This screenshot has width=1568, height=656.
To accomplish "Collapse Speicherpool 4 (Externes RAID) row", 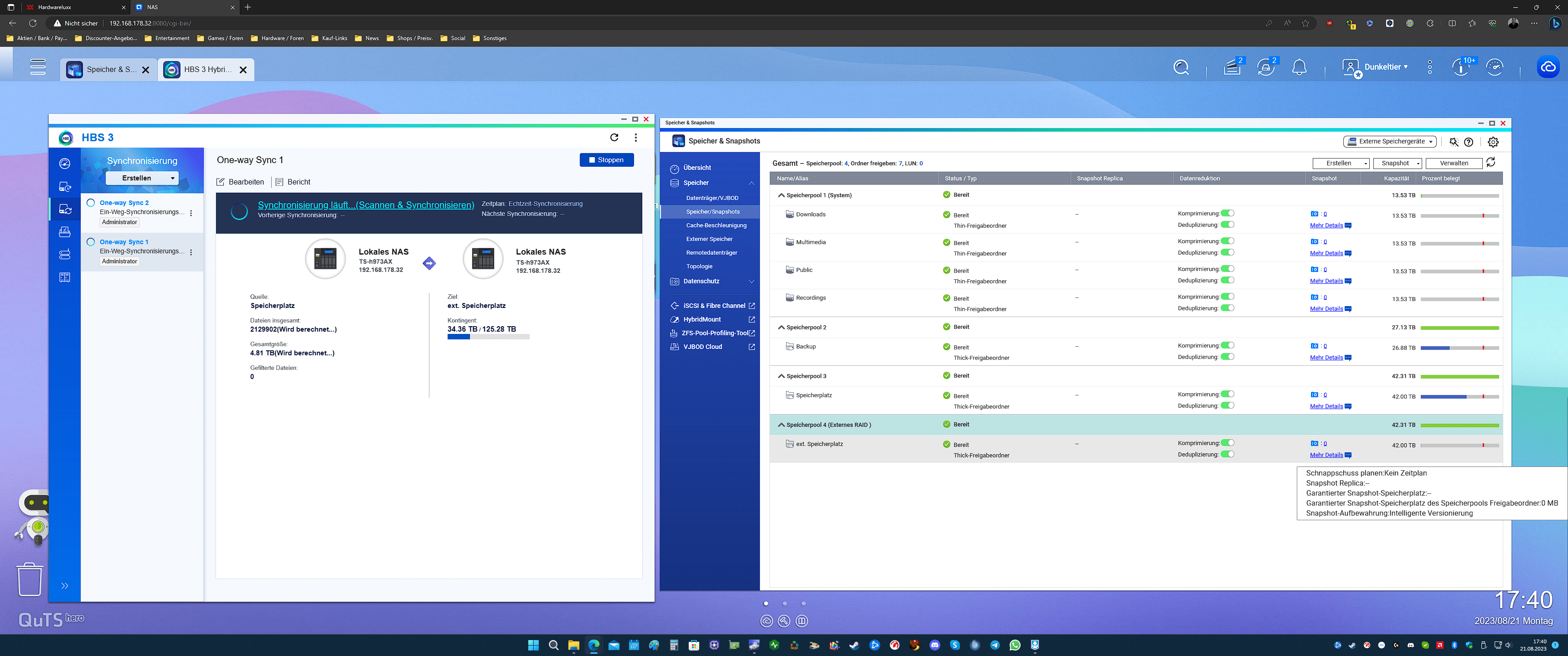I will tap(781, 425).
